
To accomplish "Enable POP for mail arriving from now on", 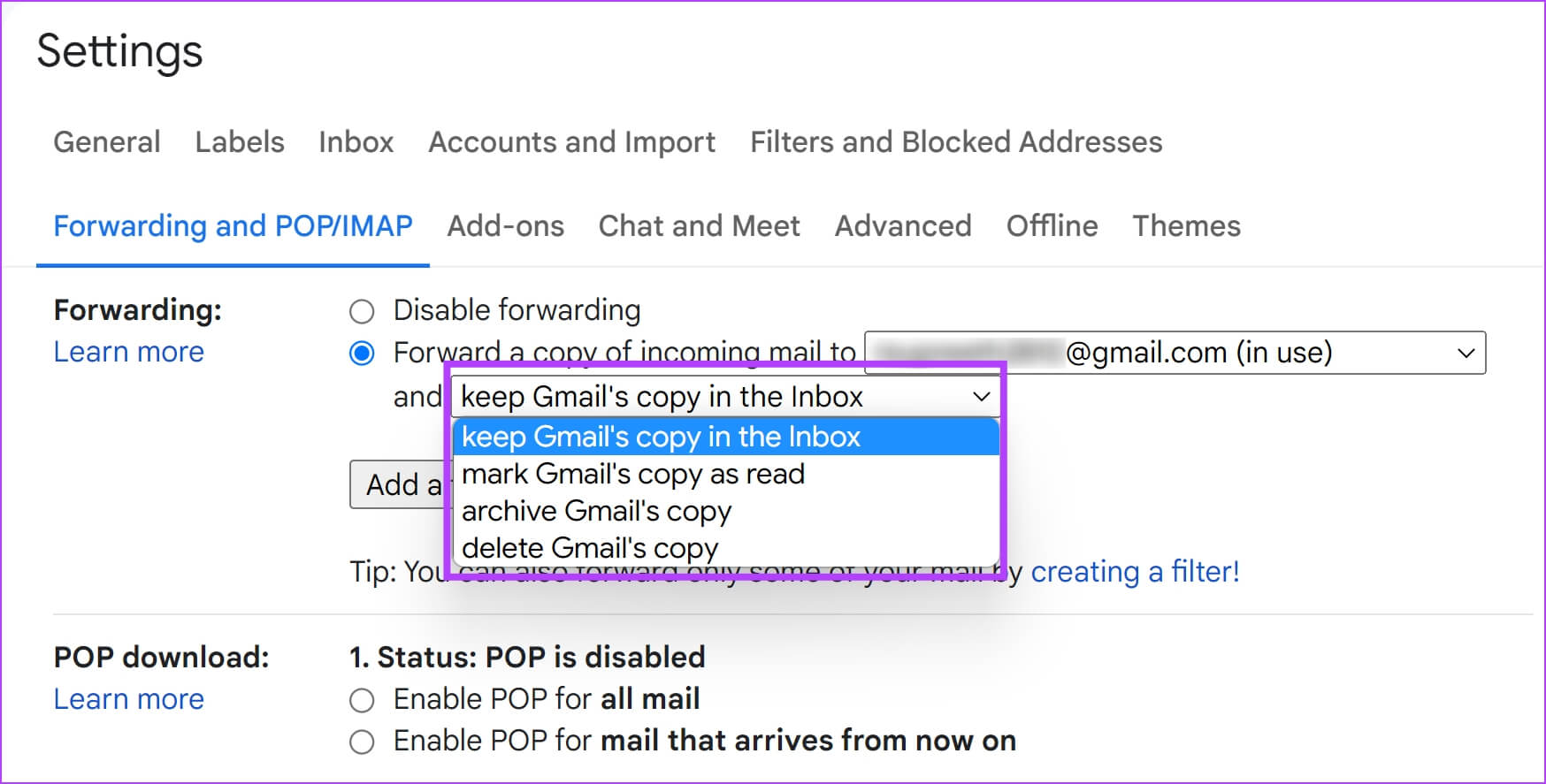I will click(x=362, y=742).
